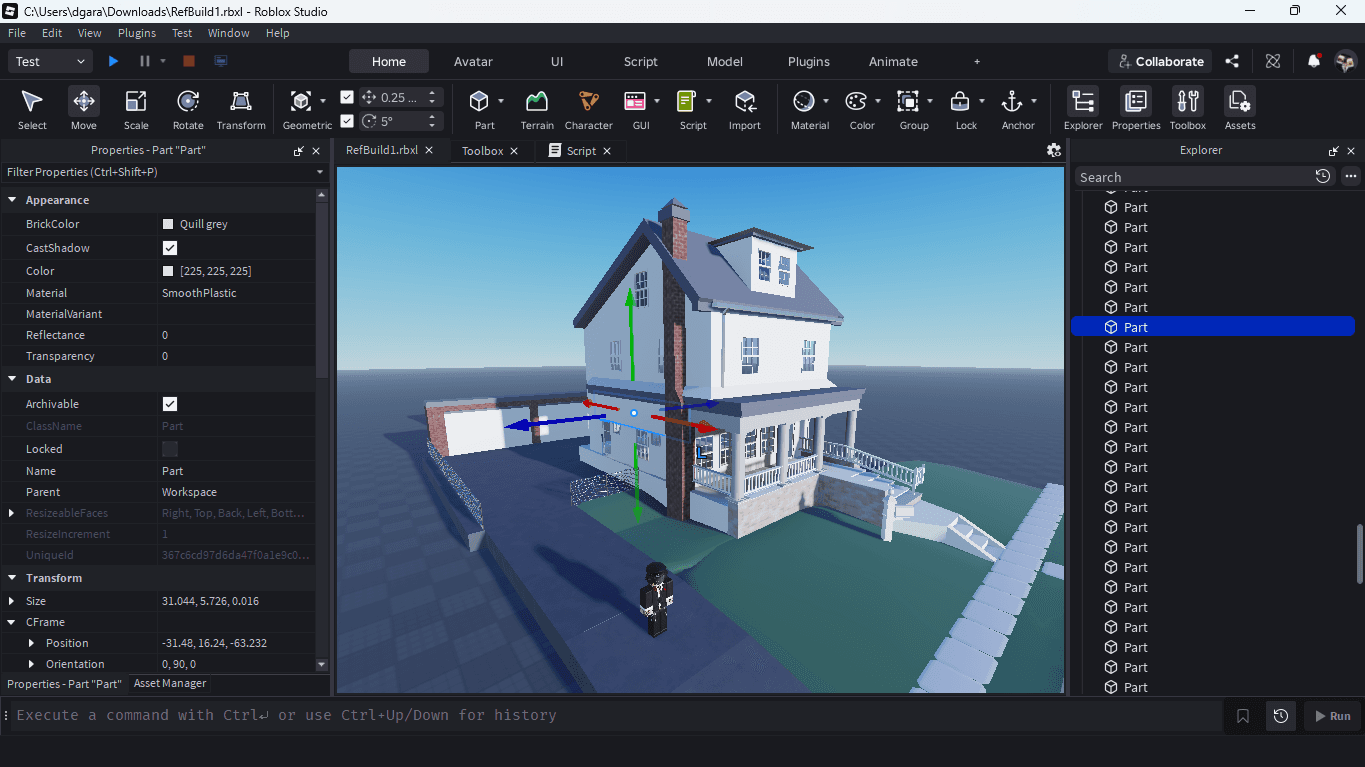
Task: Uncheck the CastShadow property
Action: (x=170, y=248)
